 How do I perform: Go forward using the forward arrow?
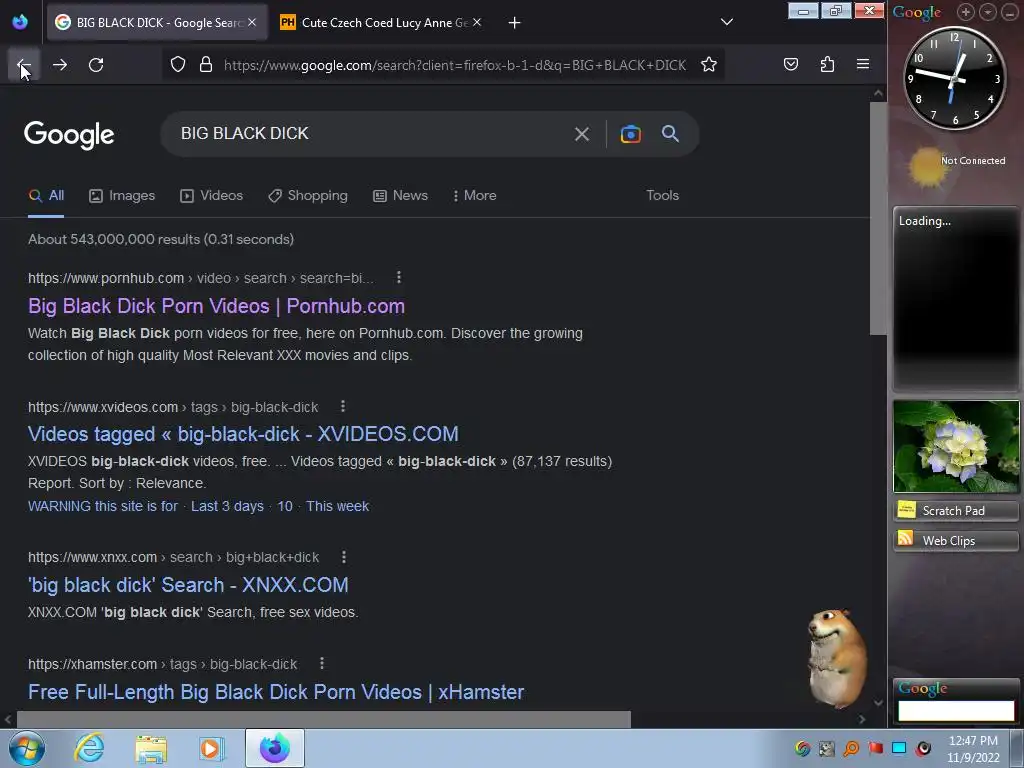coord(60,65)
